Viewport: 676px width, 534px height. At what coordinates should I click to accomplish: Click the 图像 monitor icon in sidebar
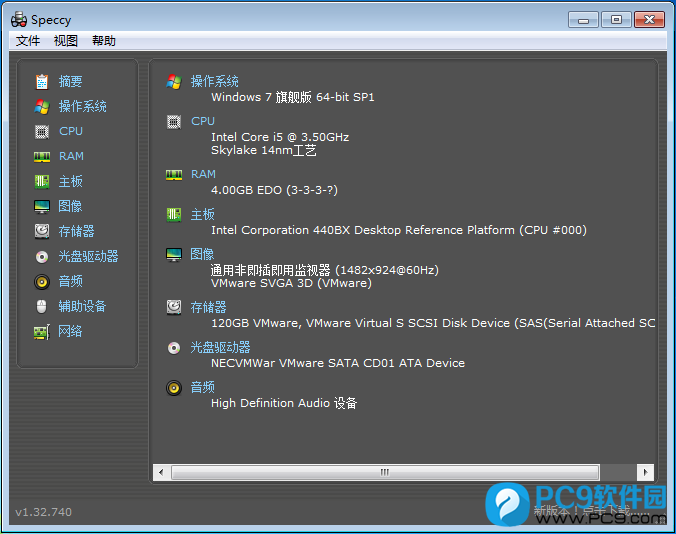pyautogui.click(x=42, y=206)
